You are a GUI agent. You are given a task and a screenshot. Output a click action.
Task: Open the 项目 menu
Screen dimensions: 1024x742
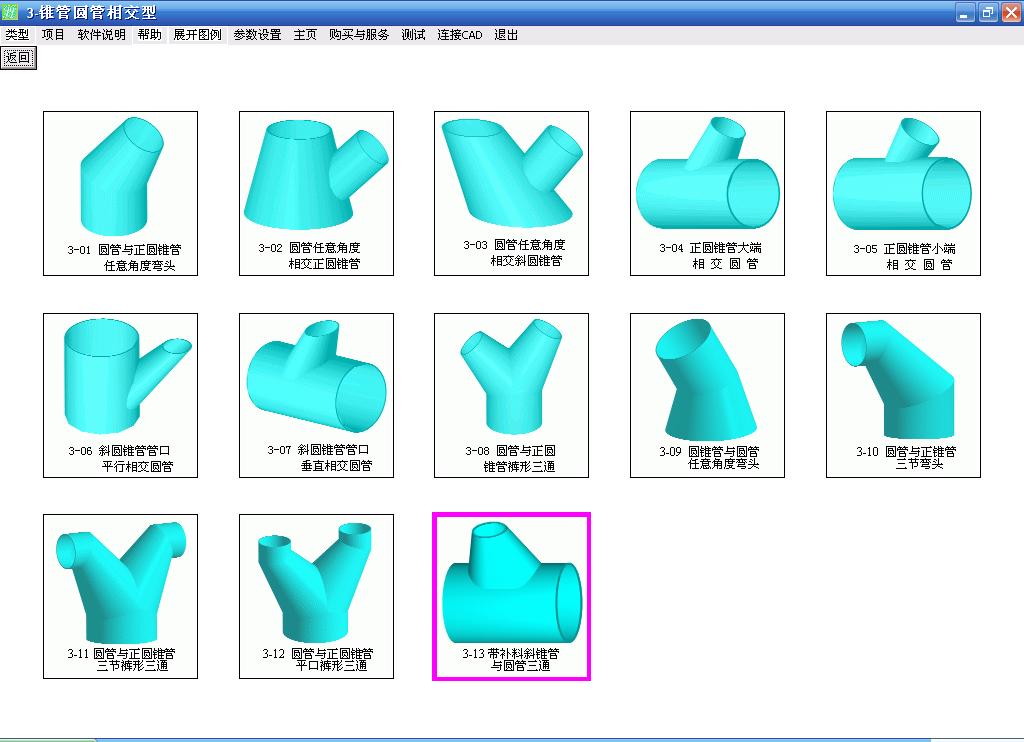(x=53, y=35)
